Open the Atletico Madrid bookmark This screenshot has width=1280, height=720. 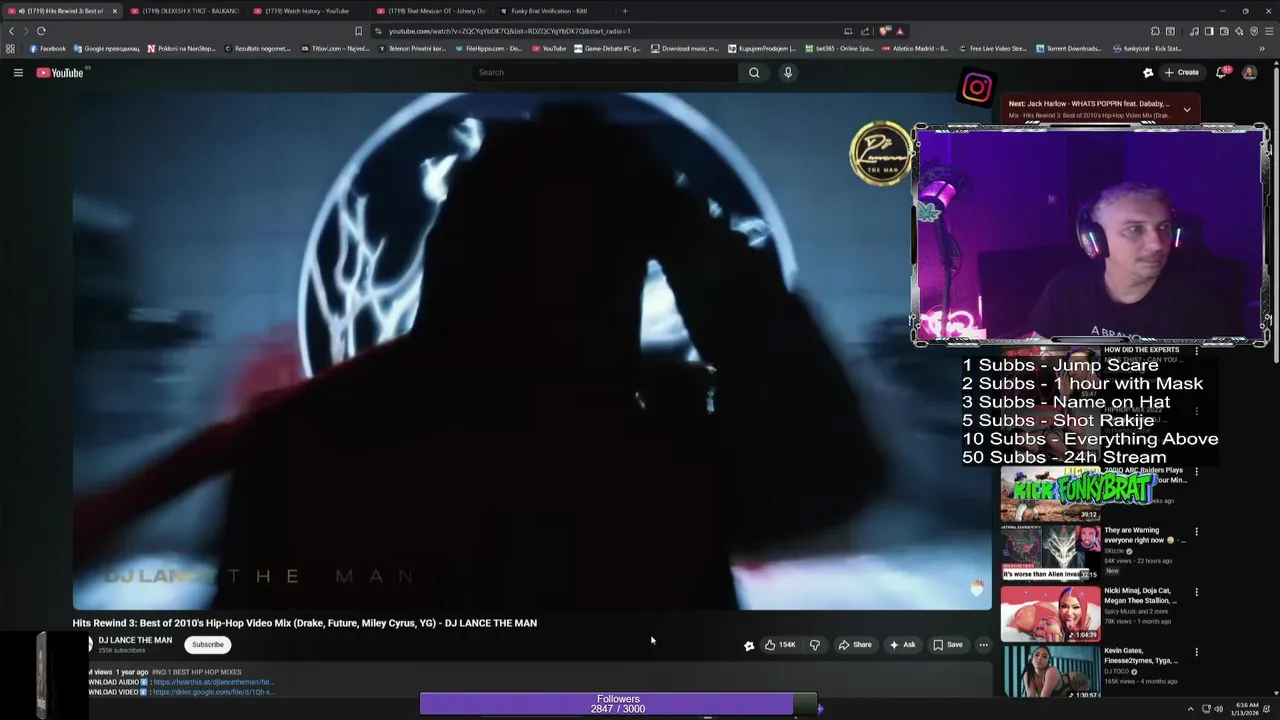pyautogui.click(x=915, y=48)
